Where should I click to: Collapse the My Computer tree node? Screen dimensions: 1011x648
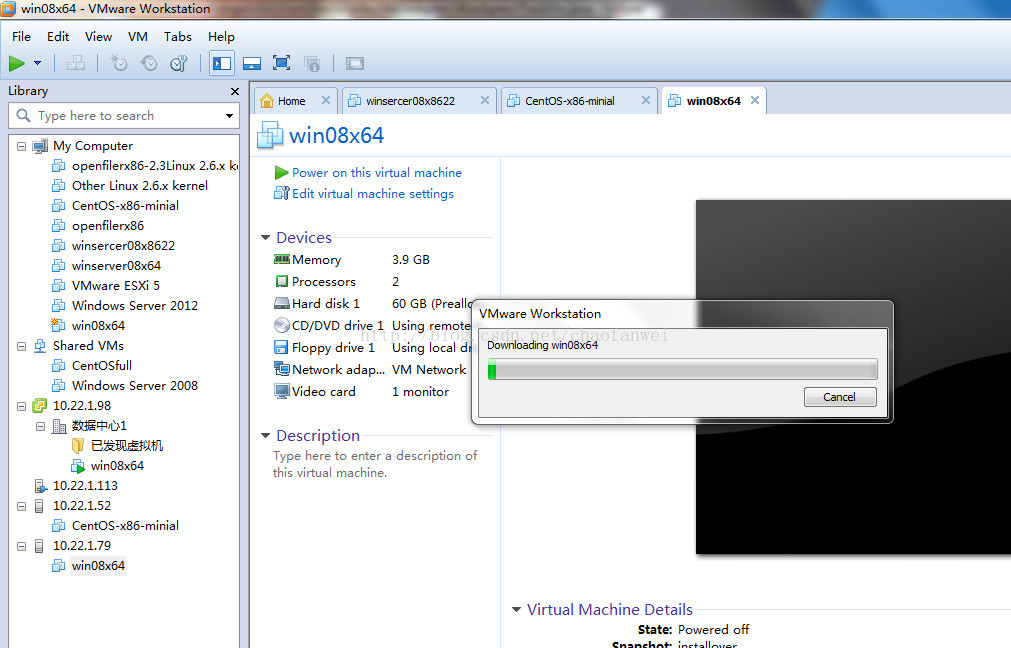(x=21, y=146)
